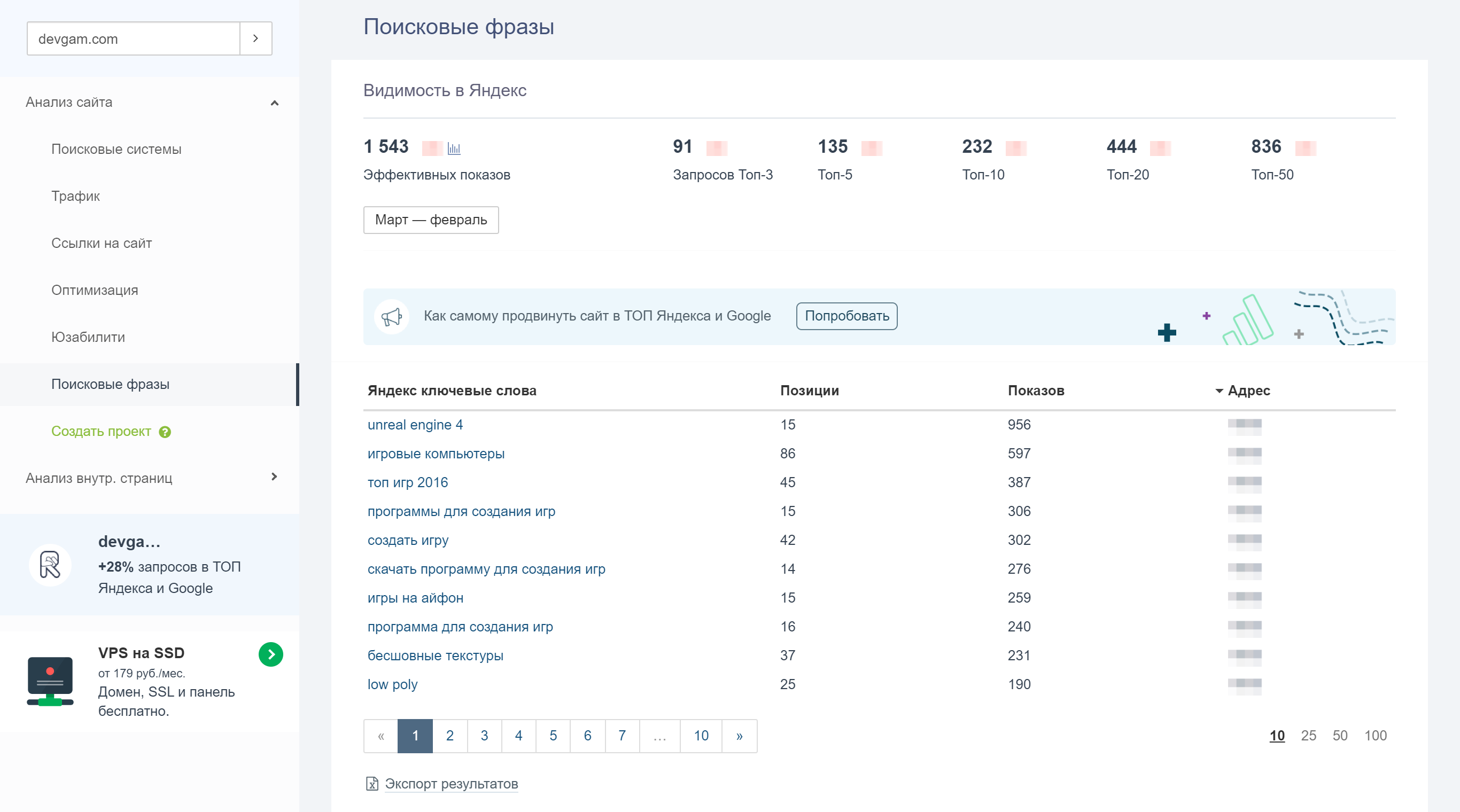Screen dimensions: 1460x812
Task: Open the keyword создать игру
Action: 408,541
